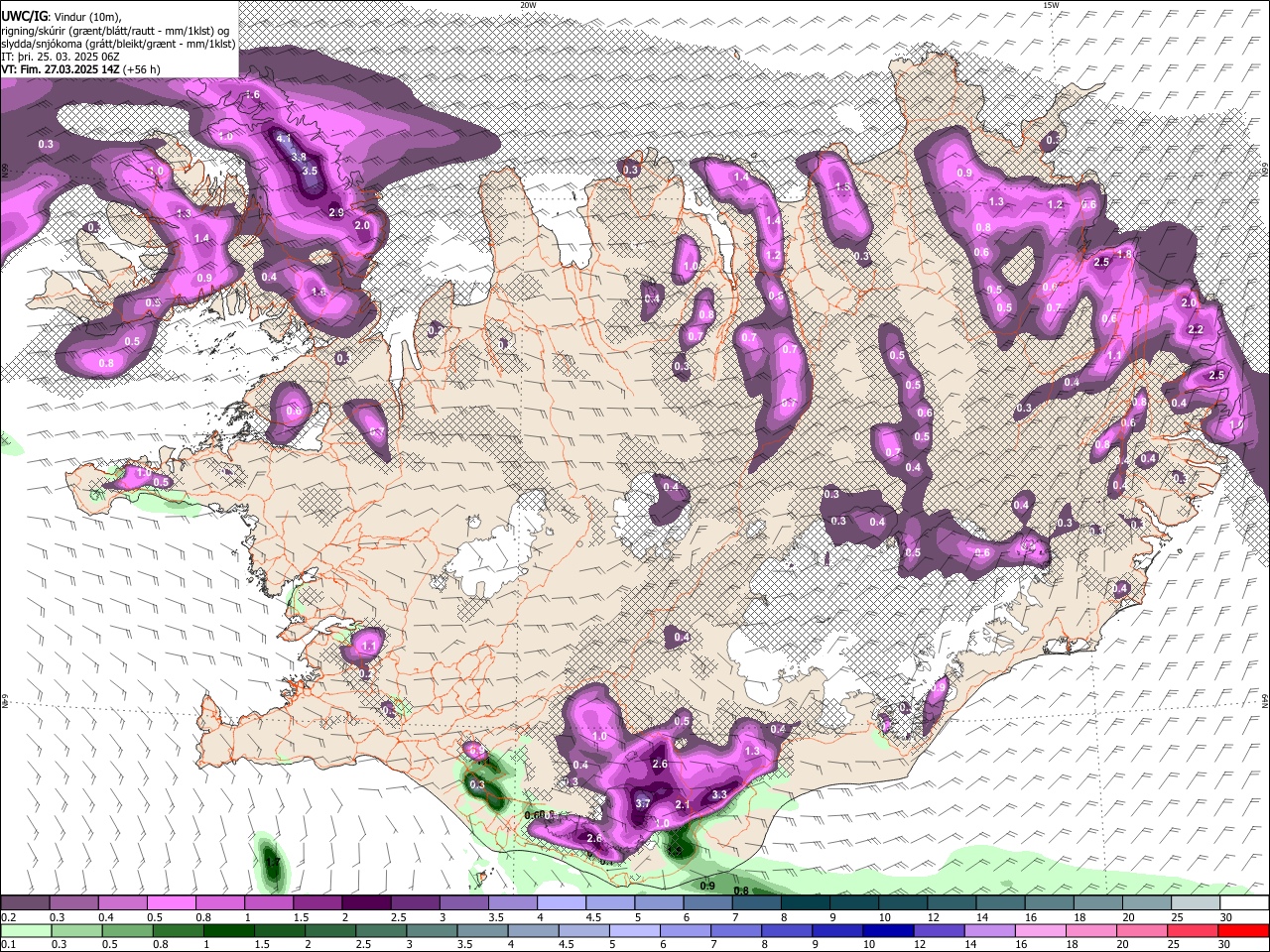This screenshot has height=952, width=1270.
Task: Click the 3.7 snowfall value near south coast
Action: tap(642, 802)
